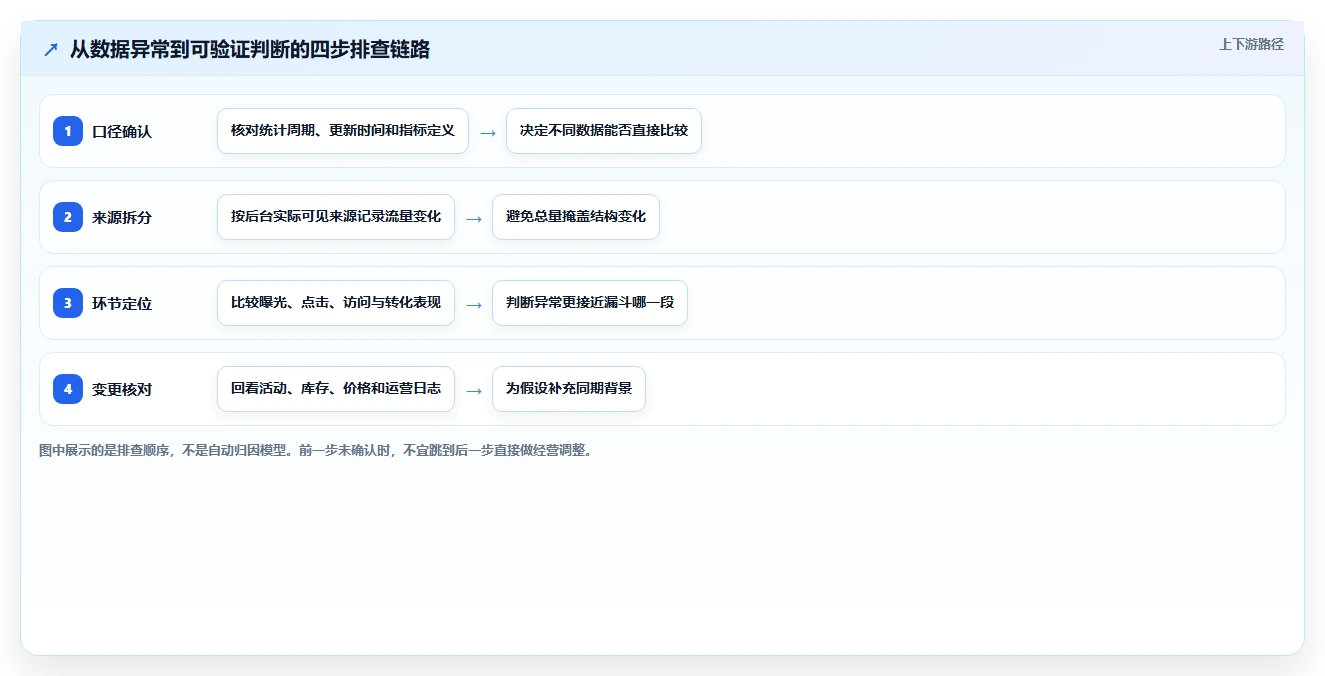Click the title 从数据异常到可验证判断的四步排查链路
The image size is (1325, 676).
250,50
